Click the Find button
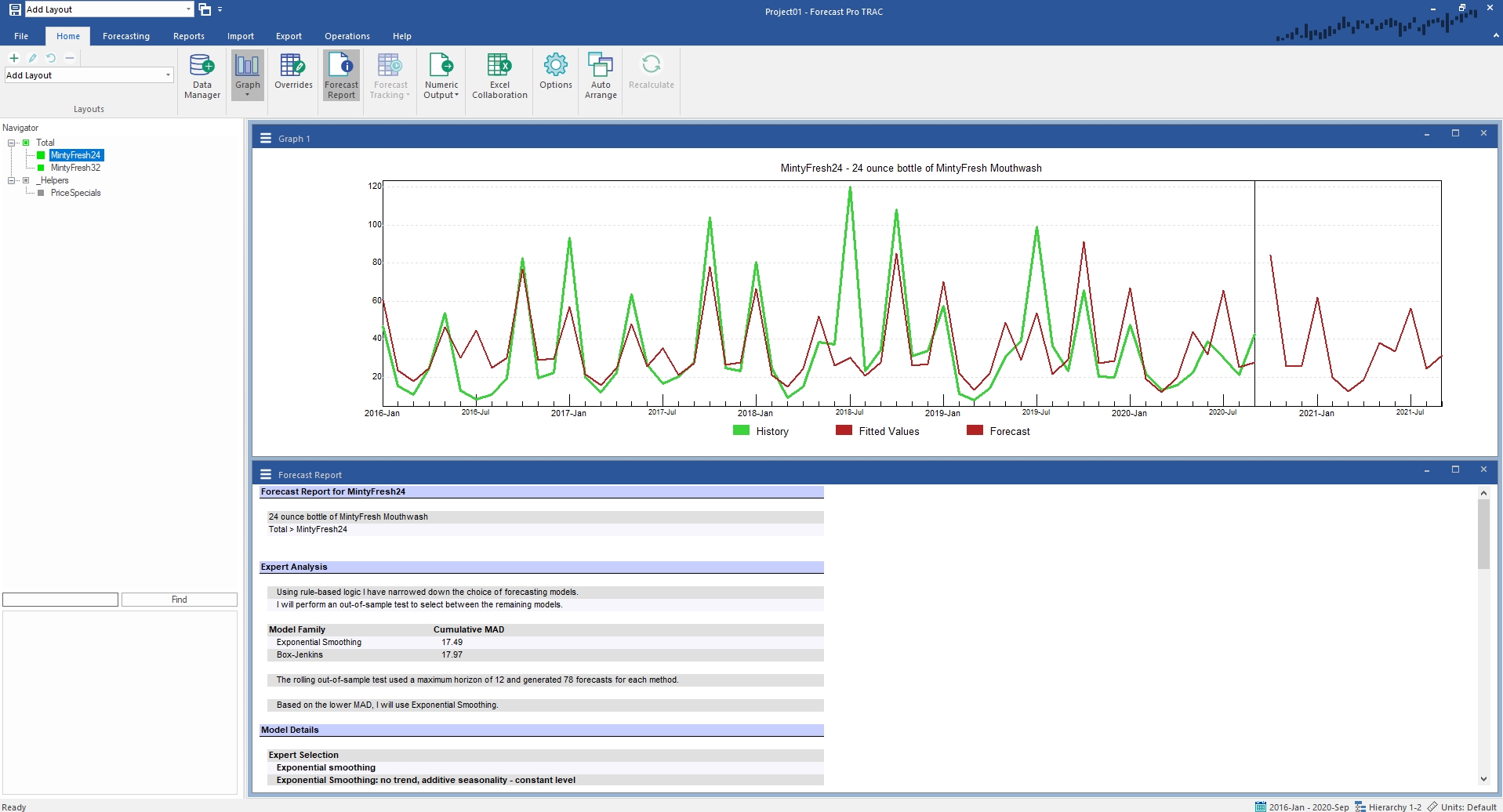Image resolution: width=1503 pixels, height=812 pixels. click(180, 600)
